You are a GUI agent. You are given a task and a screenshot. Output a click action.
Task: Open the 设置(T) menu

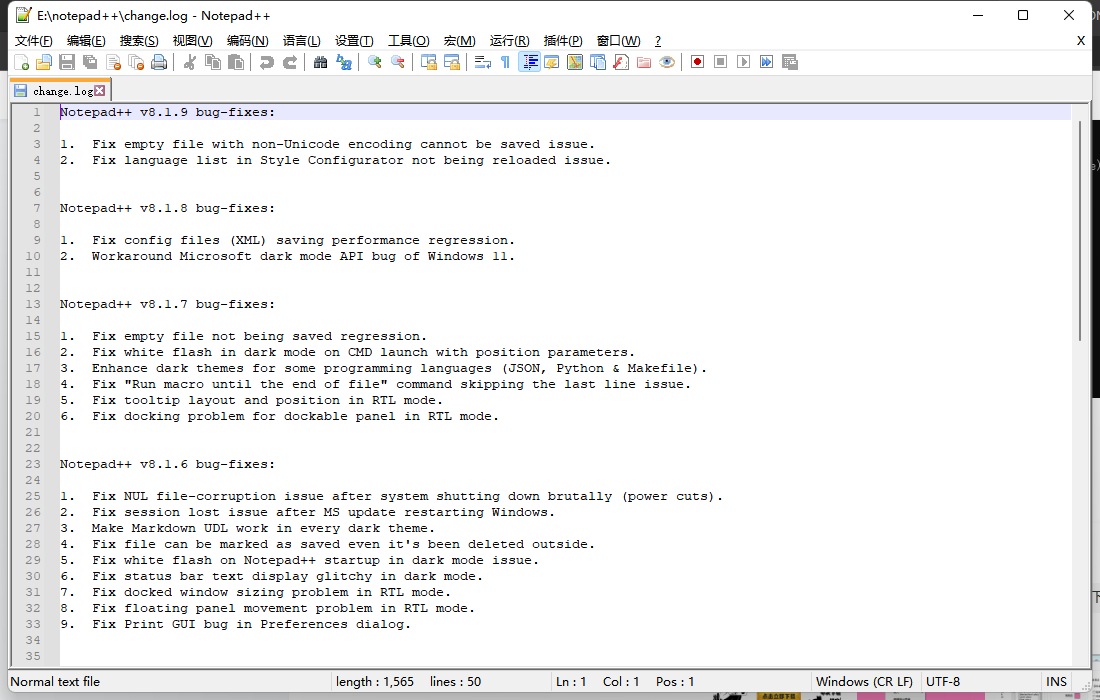354,41
